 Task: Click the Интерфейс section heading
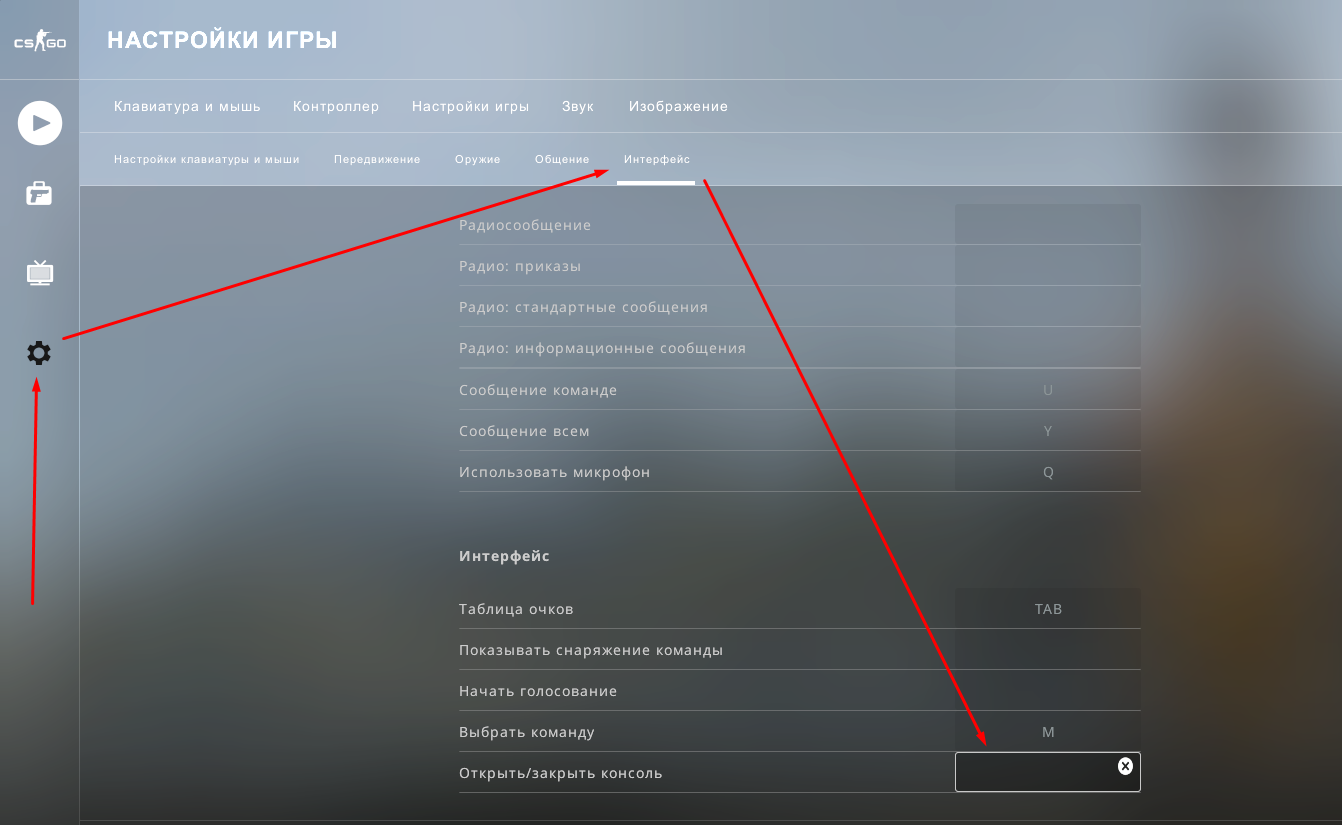tap(504, 556)
